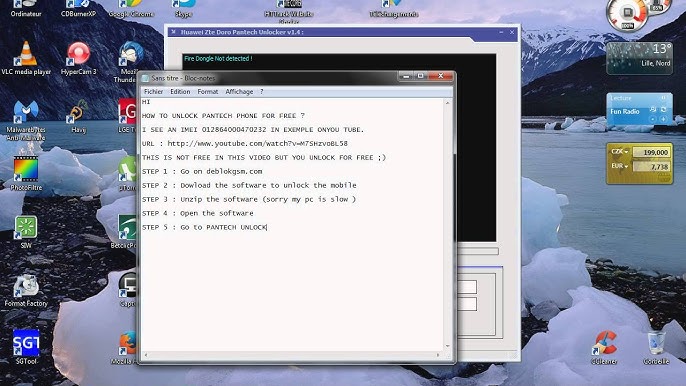Open the SGTool desktop icon
This screenshot has width=686, height=386.
(x=26, y=347)
